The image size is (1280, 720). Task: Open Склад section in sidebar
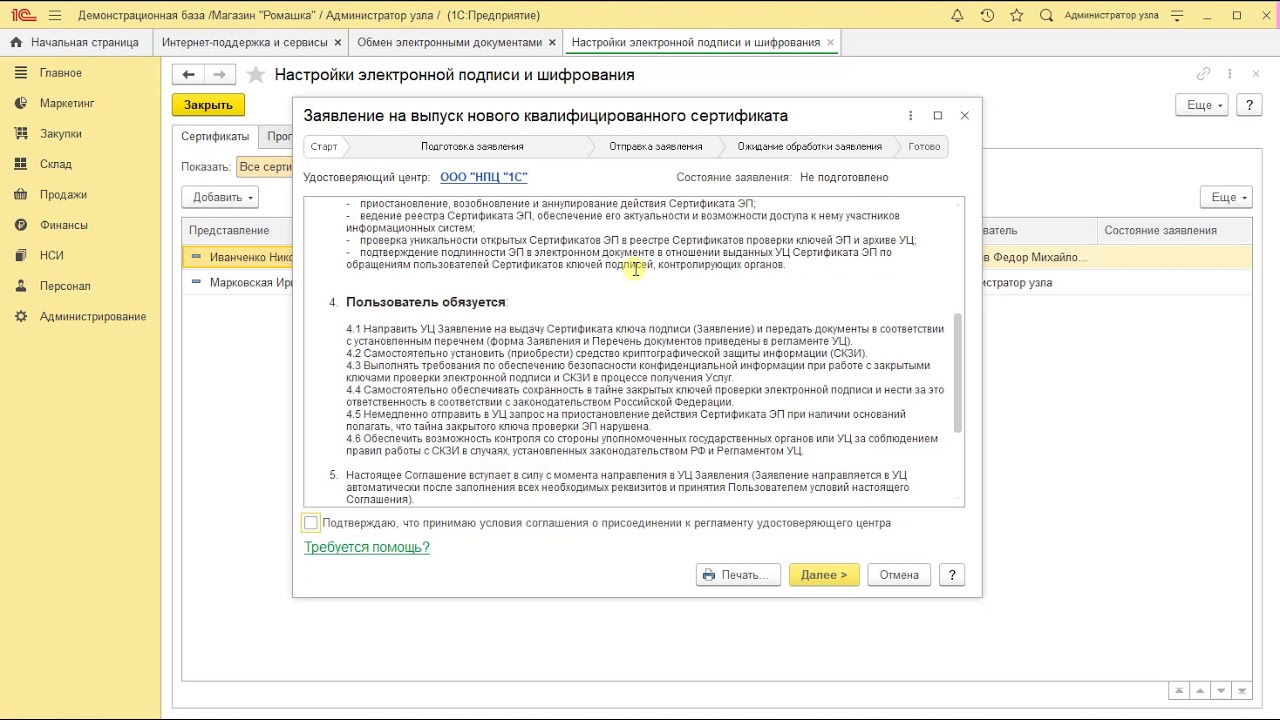56,164
